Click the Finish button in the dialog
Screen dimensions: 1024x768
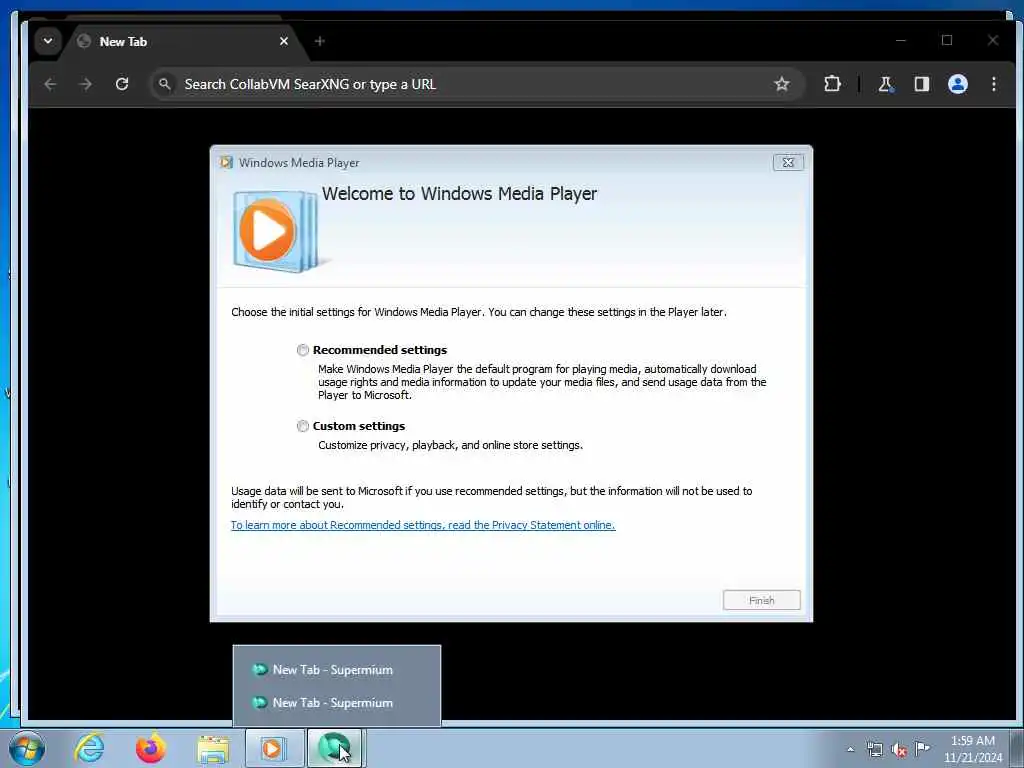[x=761, y=600]
